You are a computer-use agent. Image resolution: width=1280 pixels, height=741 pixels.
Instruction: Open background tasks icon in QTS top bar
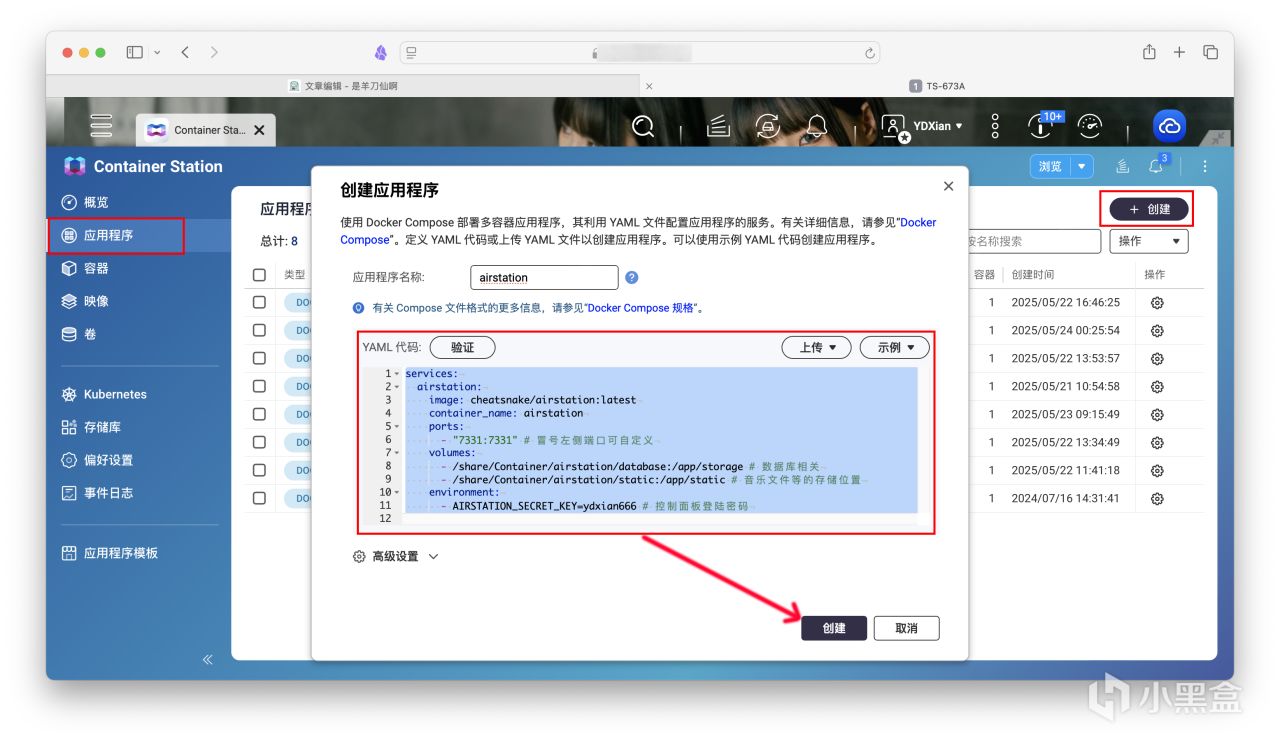tap(717, 127)
